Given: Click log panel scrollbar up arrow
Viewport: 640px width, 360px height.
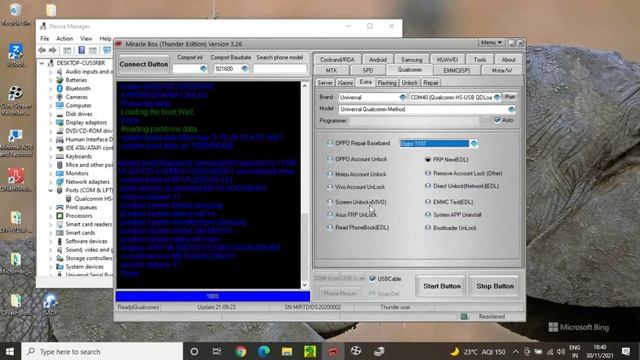Looking at the screenshot, I should point(305,86).
